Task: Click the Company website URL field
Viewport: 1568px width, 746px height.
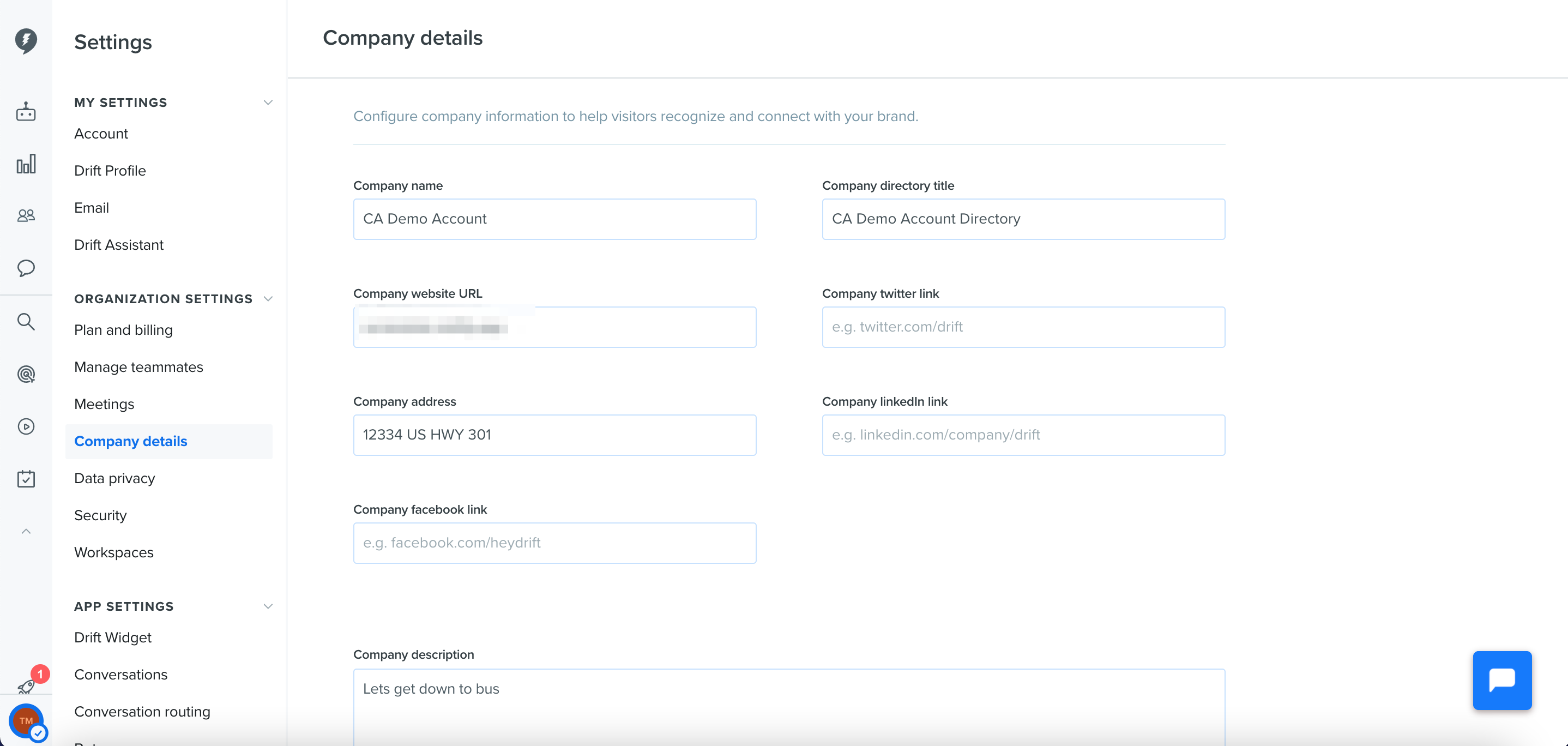Action: coord(554,327)
